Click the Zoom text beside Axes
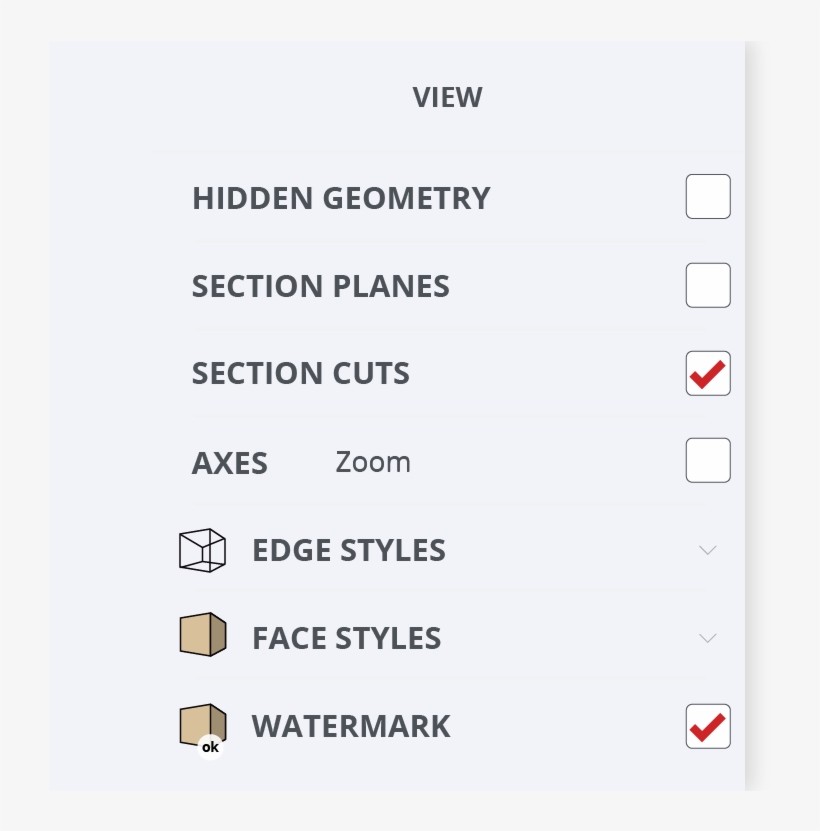 click(373, 462)
